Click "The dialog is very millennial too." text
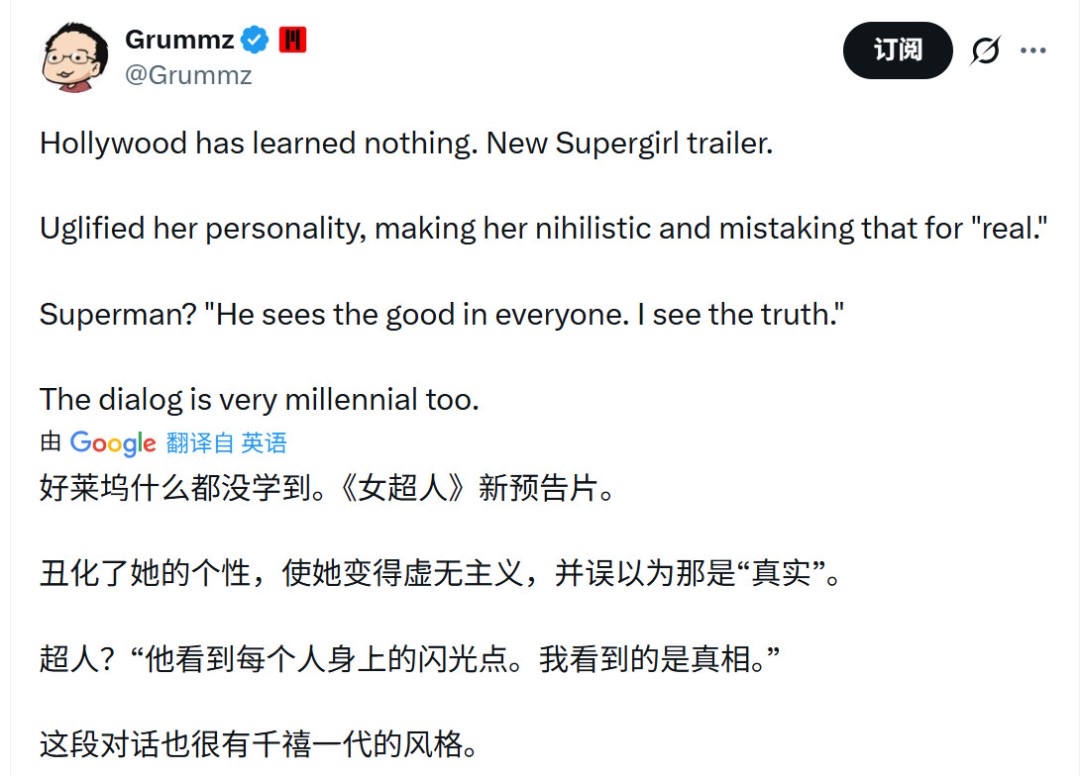The height and width of the screenshot is (776, 1080). [260, 400]
